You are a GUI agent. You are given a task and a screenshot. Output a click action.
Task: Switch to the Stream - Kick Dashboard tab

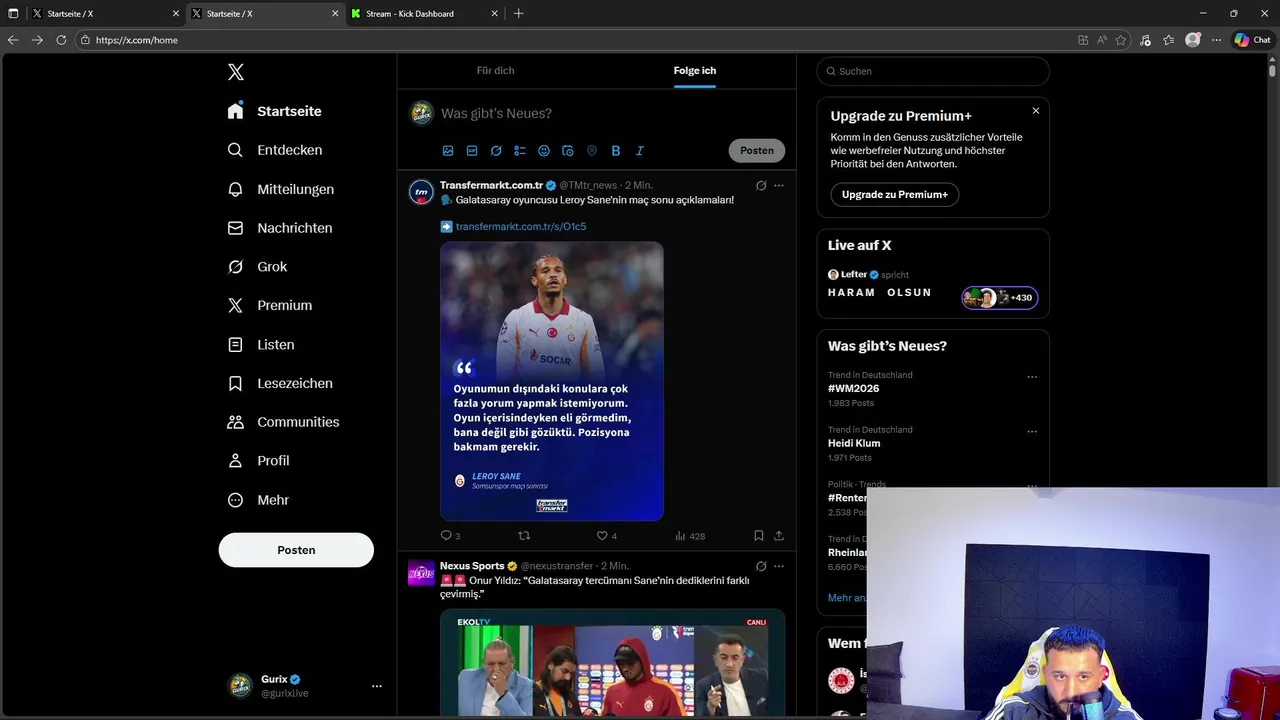(424, 14)
